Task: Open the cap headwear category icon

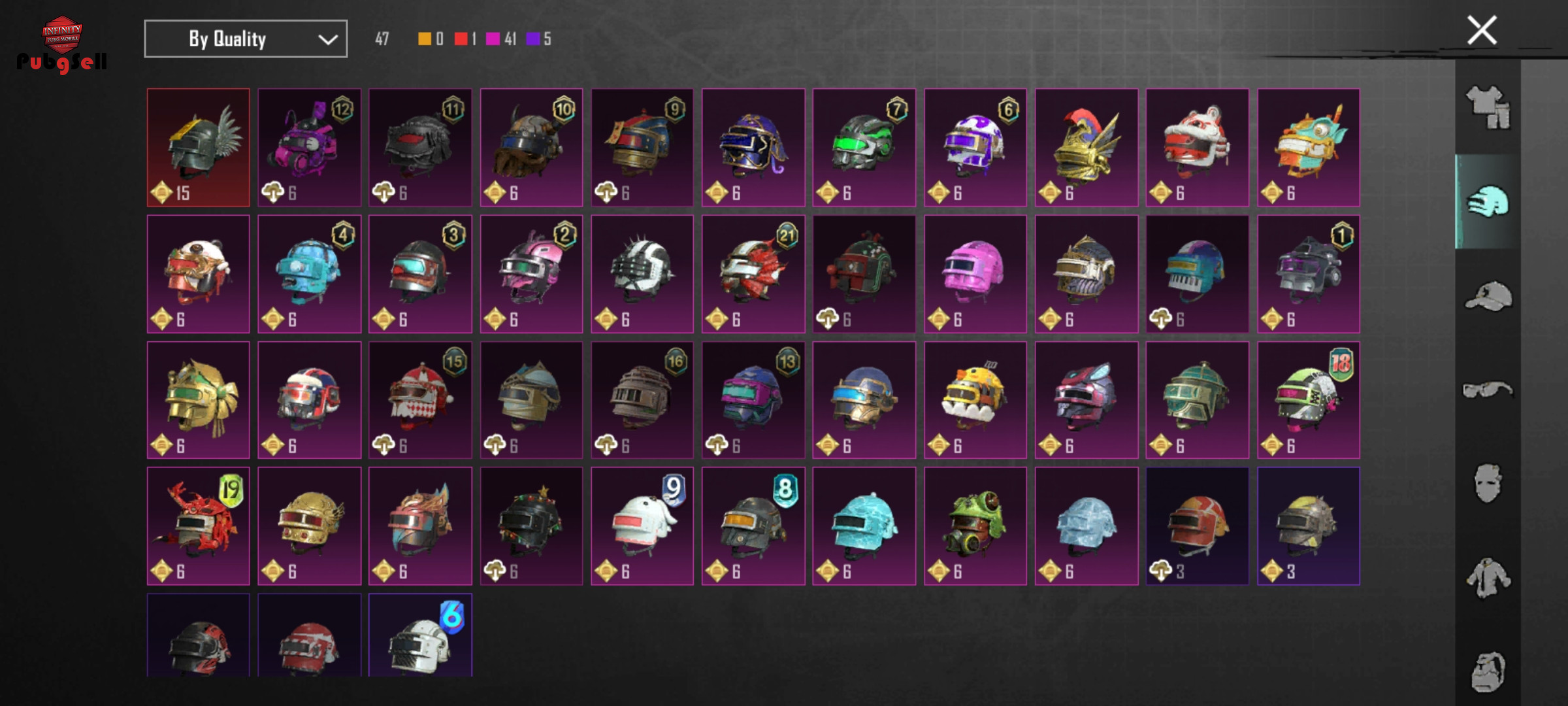Action: pyautogui.click(x=1488, y=296)
